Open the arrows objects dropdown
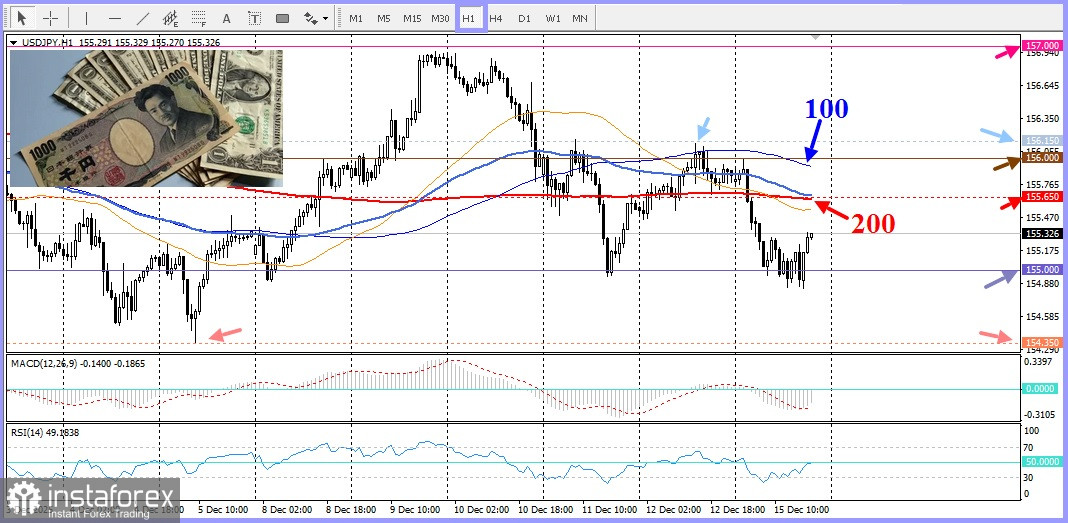 [315, 18]
